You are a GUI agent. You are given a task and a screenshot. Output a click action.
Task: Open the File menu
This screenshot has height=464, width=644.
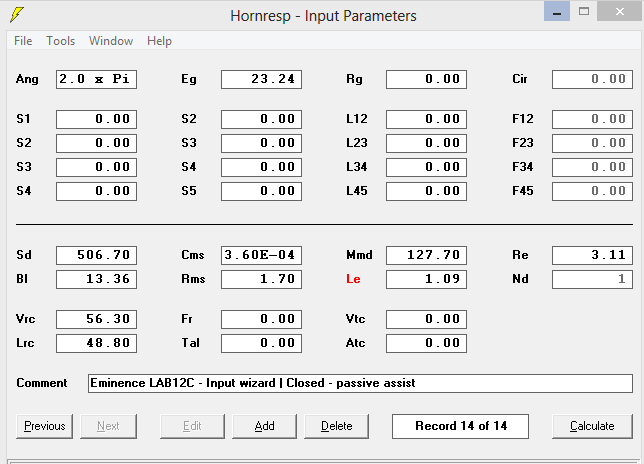(23, 41)
